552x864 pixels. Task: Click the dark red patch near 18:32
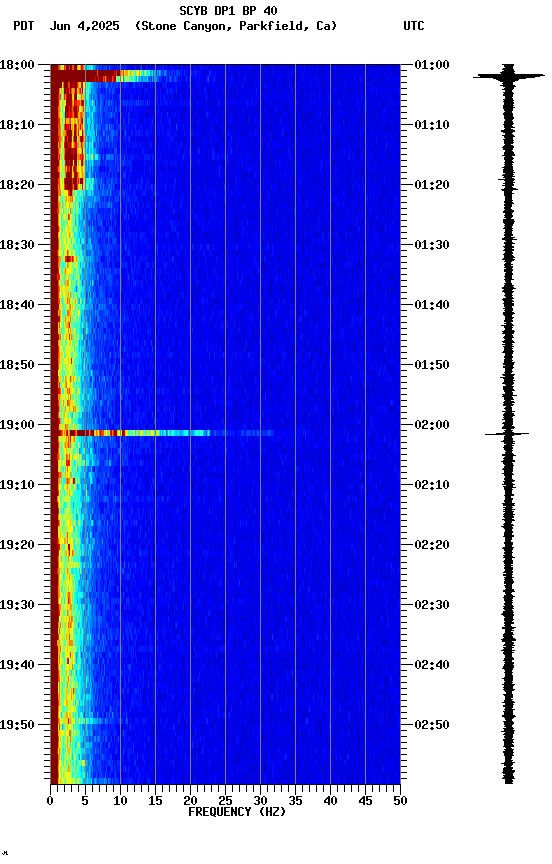click(x=69, y=258)
